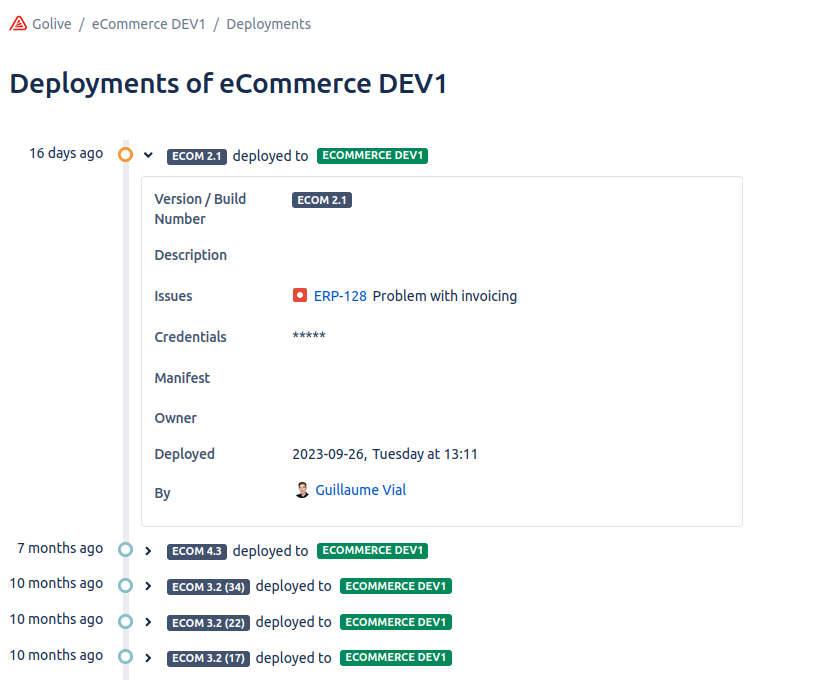The image size is (829, 680).
Task: Click Guillaume Vial's avatar picture
Action: click(x=302, y=490)
